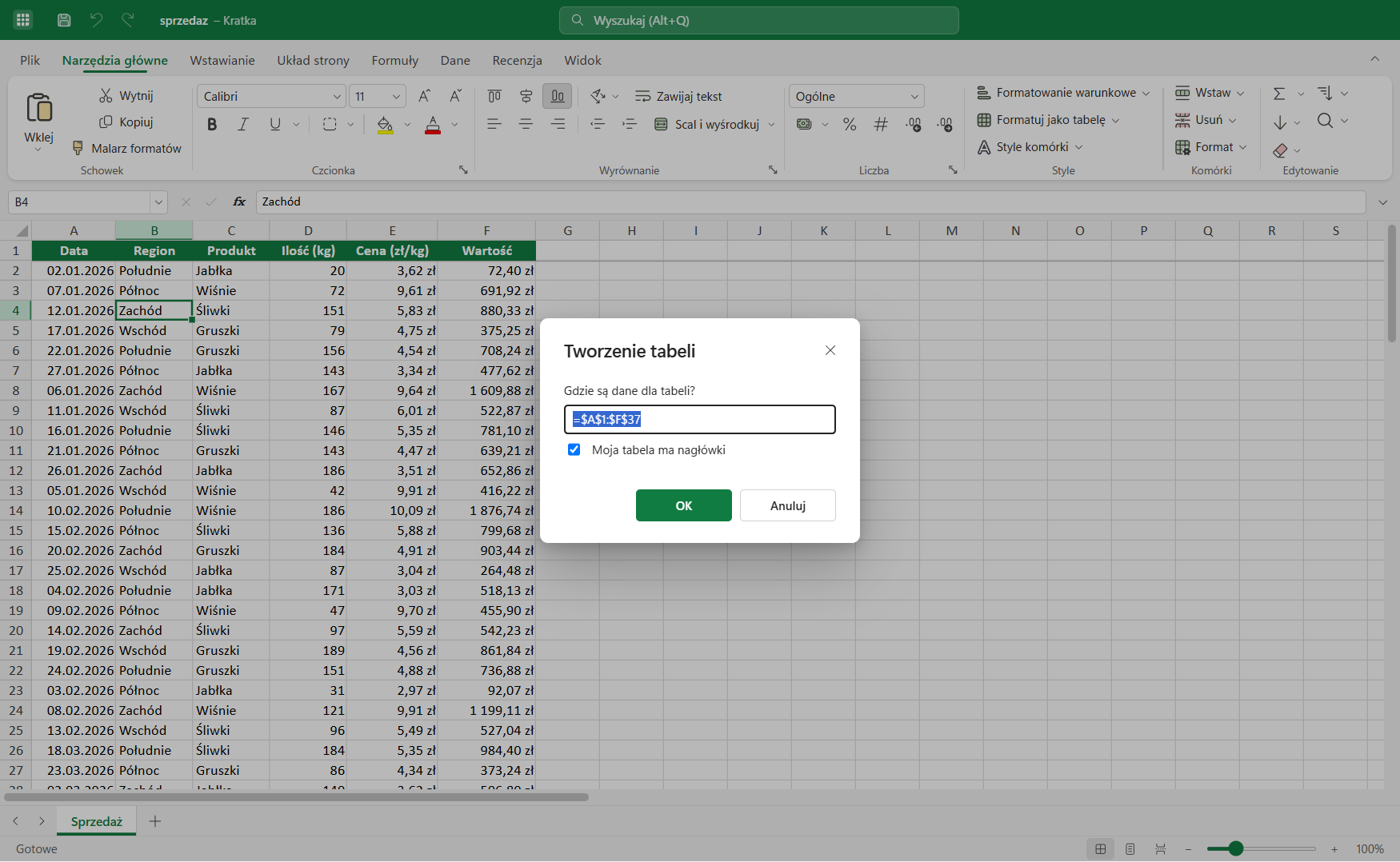Open the app launcher grid icon
Screen dimensions: 1400x862
coord(22,20)
